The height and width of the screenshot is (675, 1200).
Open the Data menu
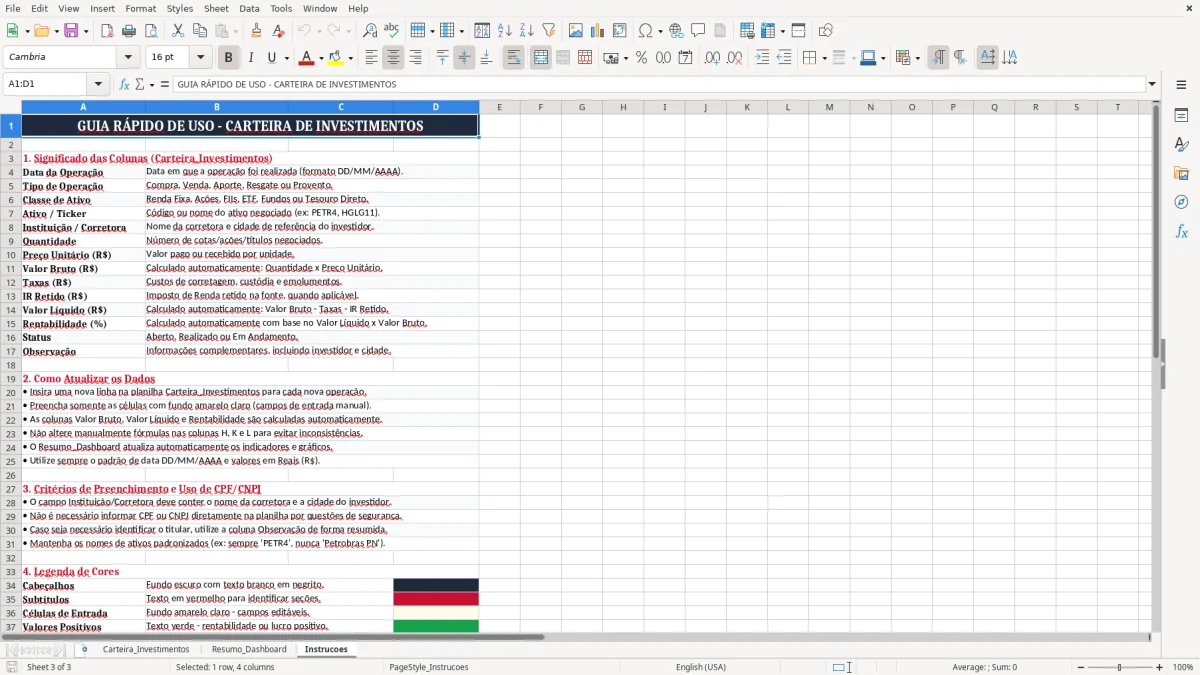click(249, 8)
